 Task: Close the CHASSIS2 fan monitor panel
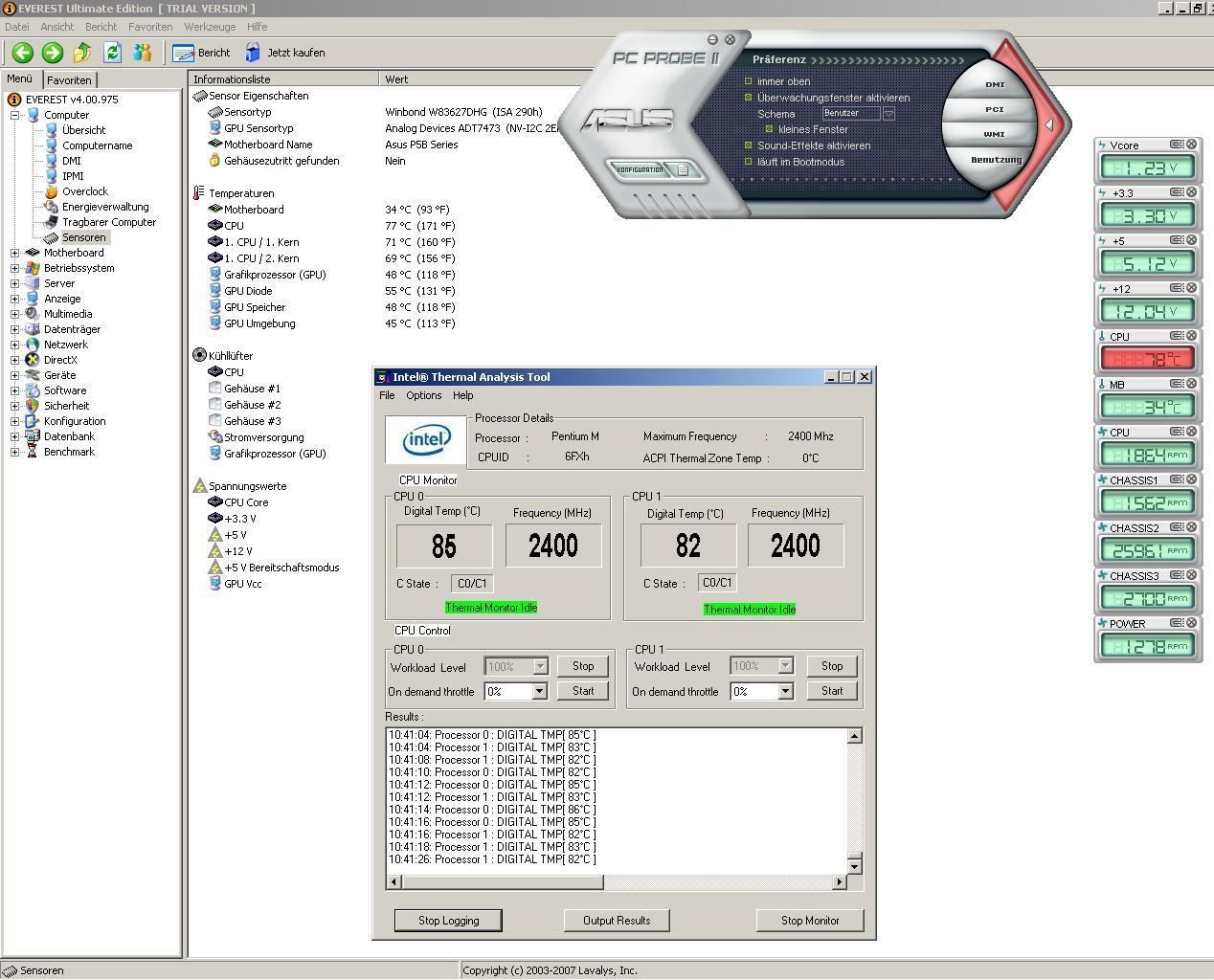(1192, 527)
